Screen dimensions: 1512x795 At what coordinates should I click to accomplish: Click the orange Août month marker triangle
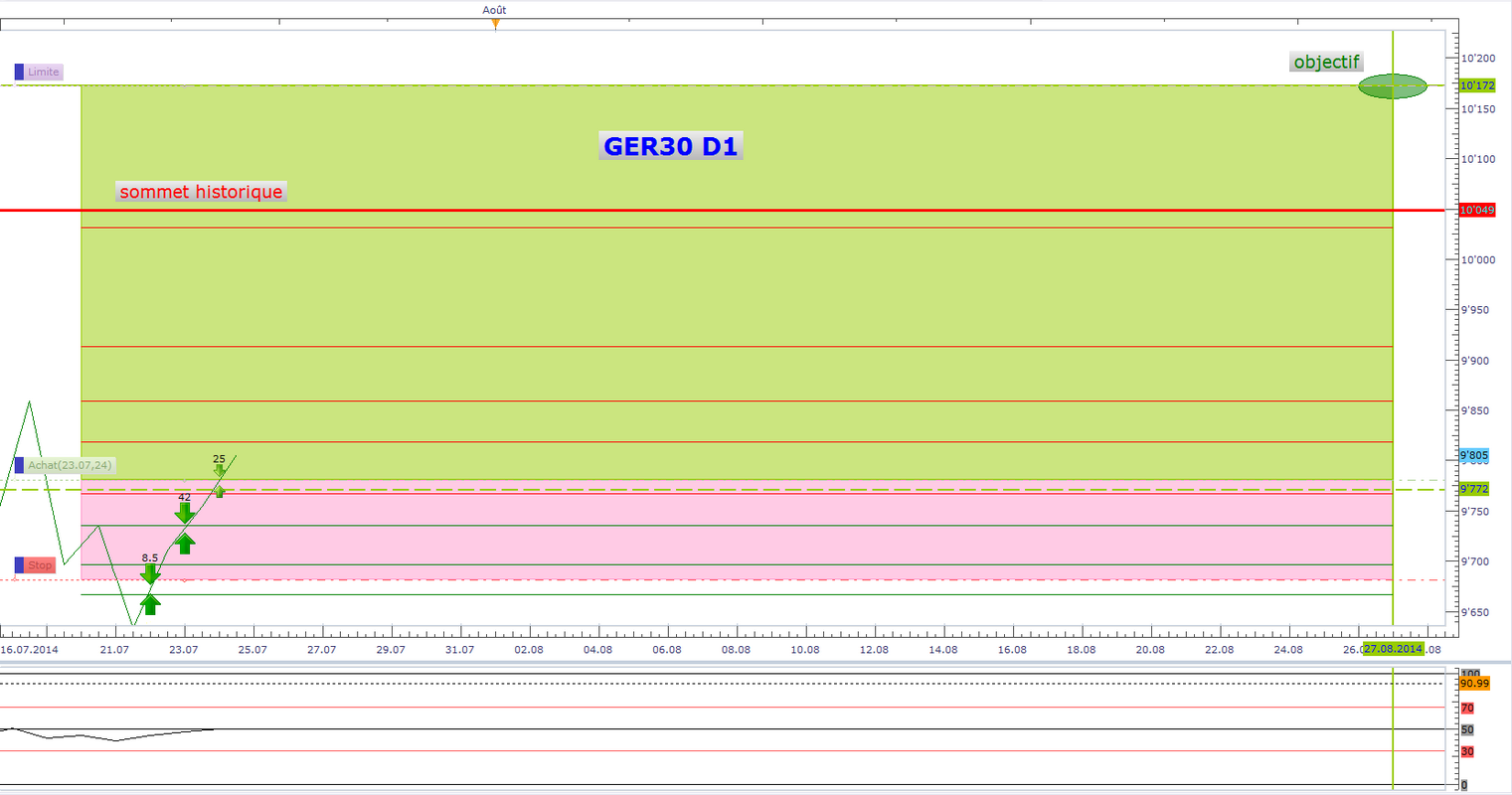495,23
